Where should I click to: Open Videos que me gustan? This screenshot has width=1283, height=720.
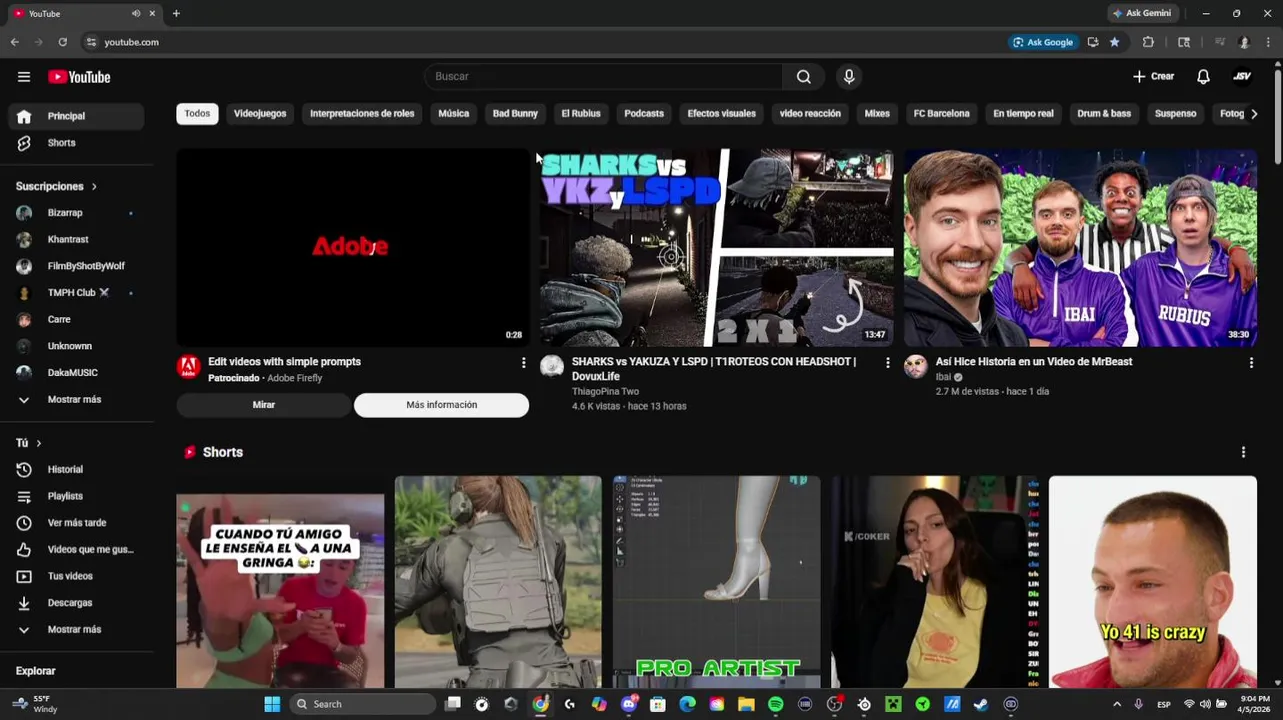point(76,550)
